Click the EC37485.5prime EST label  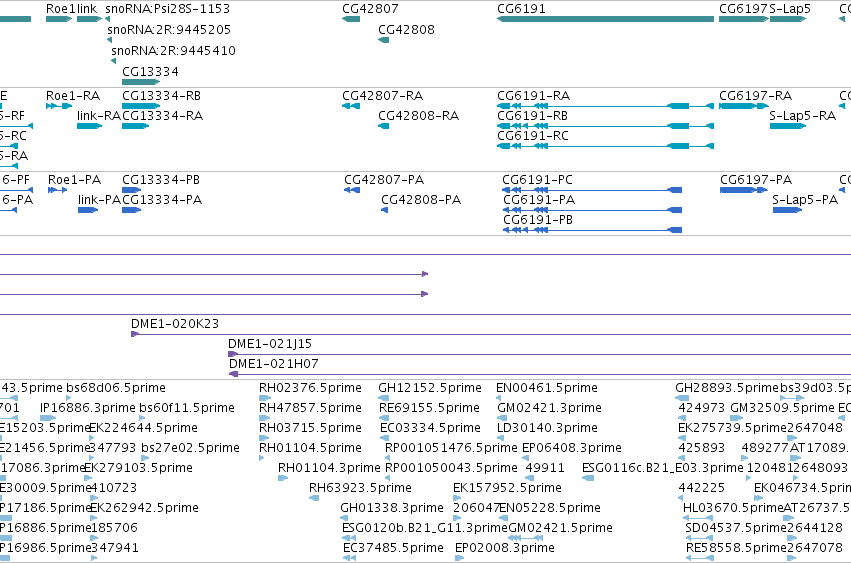coord(393,548)
